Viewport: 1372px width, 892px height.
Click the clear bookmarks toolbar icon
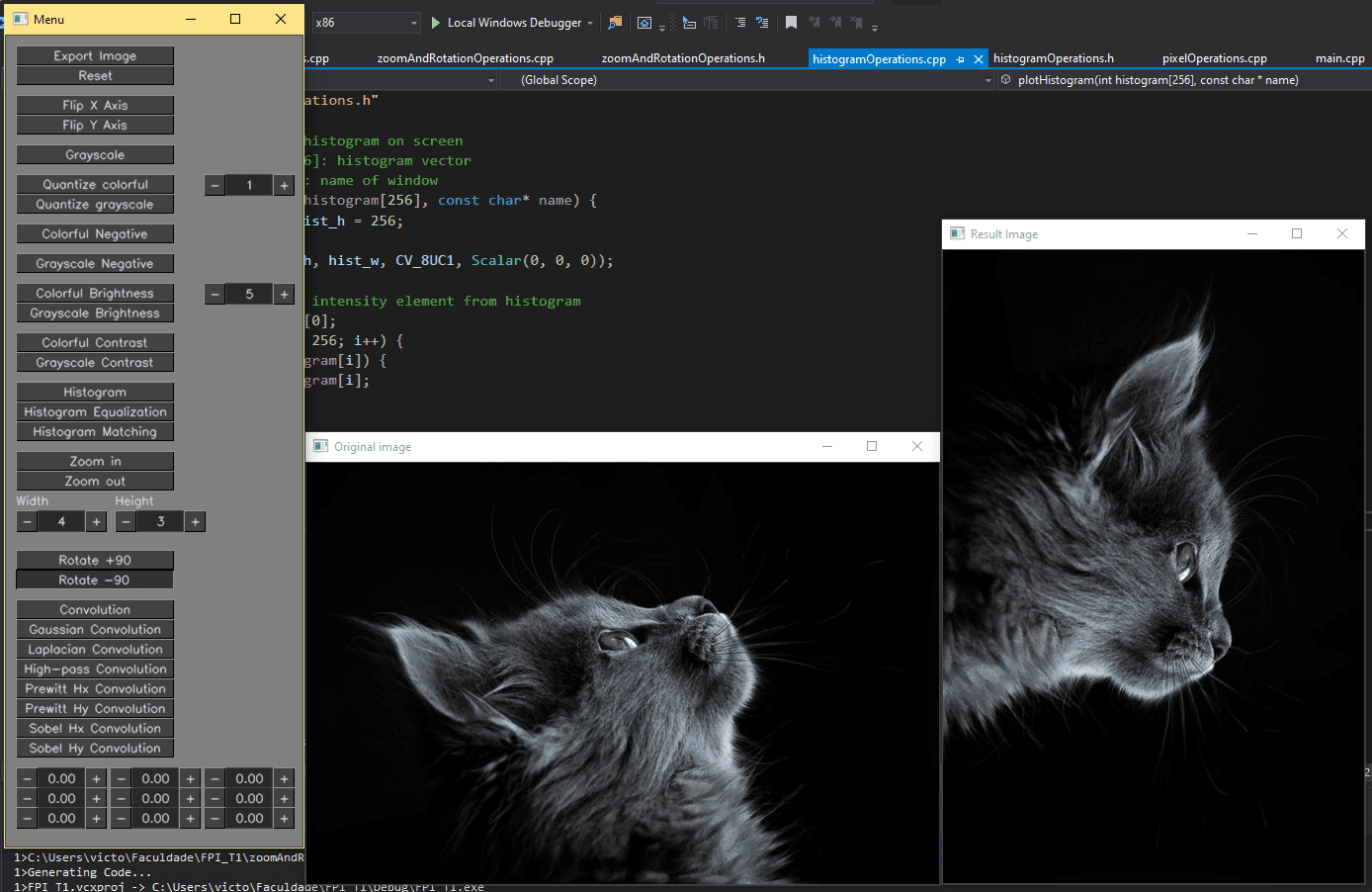856,22
